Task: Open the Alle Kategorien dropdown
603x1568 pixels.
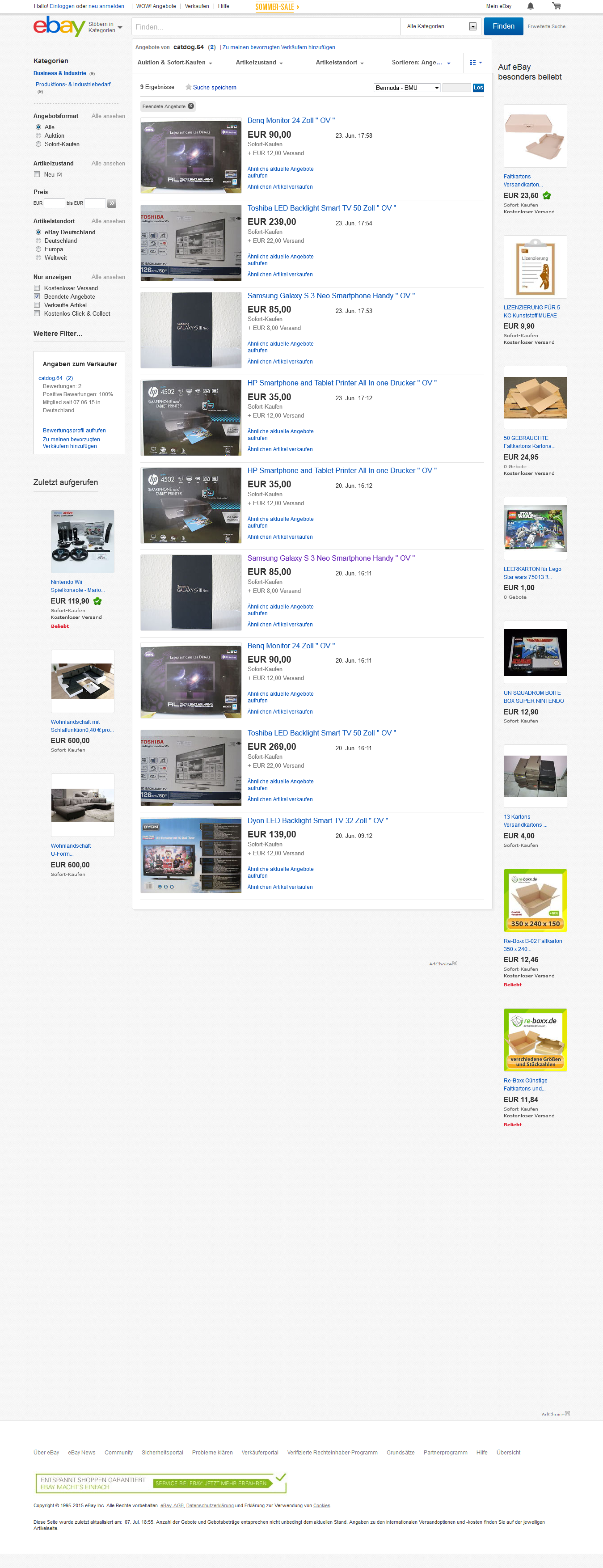Action: (x=442, y=26)
